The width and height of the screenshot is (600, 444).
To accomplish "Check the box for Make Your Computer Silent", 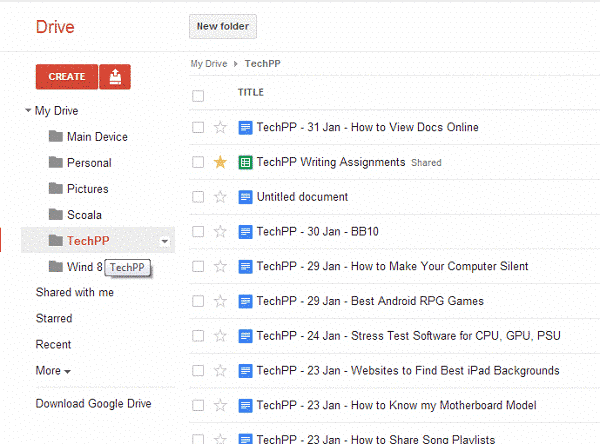I will pyautogui.click(x=198, y=266).
